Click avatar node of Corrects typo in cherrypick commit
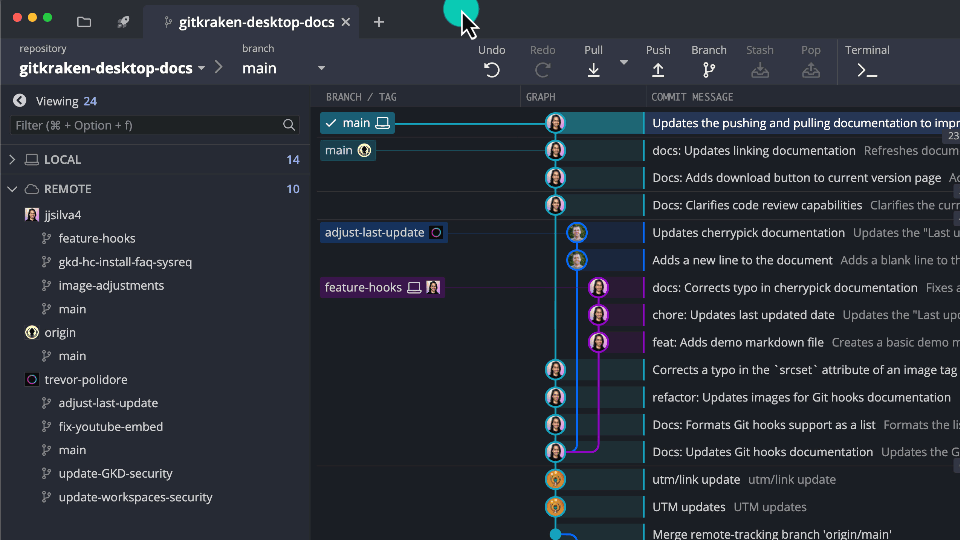This screenshot has width=960, height=540. [598, 287]
